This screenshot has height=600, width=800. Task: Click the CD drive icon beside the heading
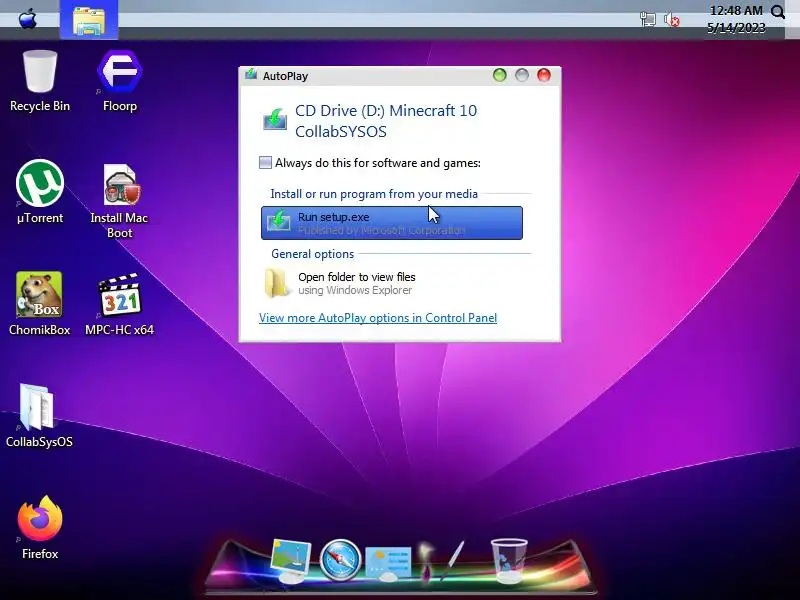[x=275, y=119]
